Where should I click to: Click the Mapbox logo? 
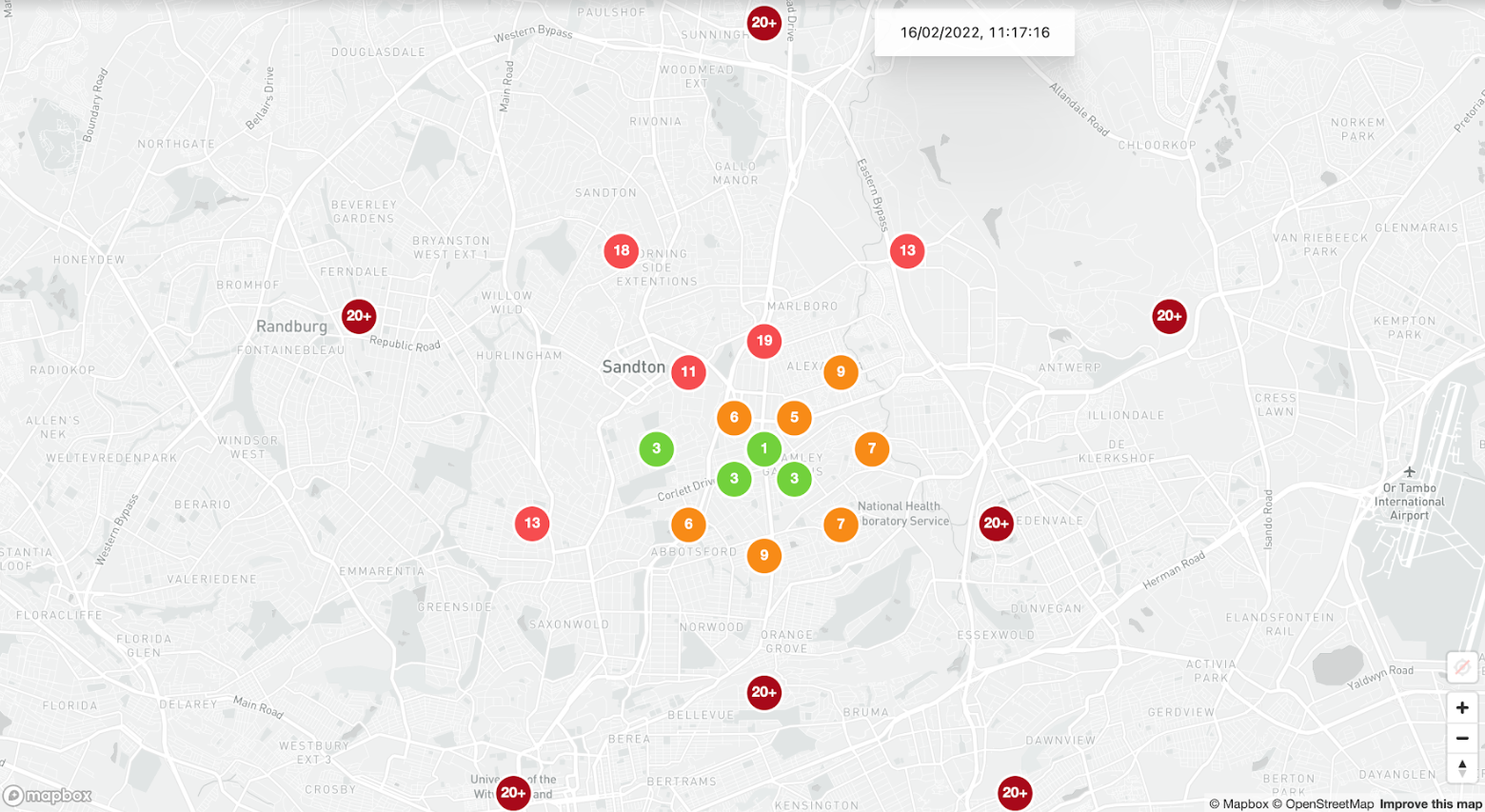pos(48,796)
